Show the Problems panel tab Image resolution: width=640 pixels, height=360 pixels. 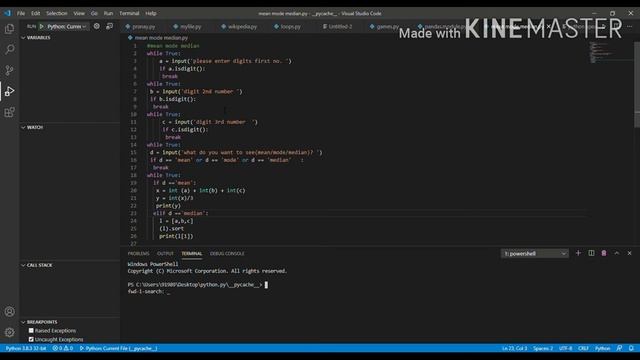point(138,253)
